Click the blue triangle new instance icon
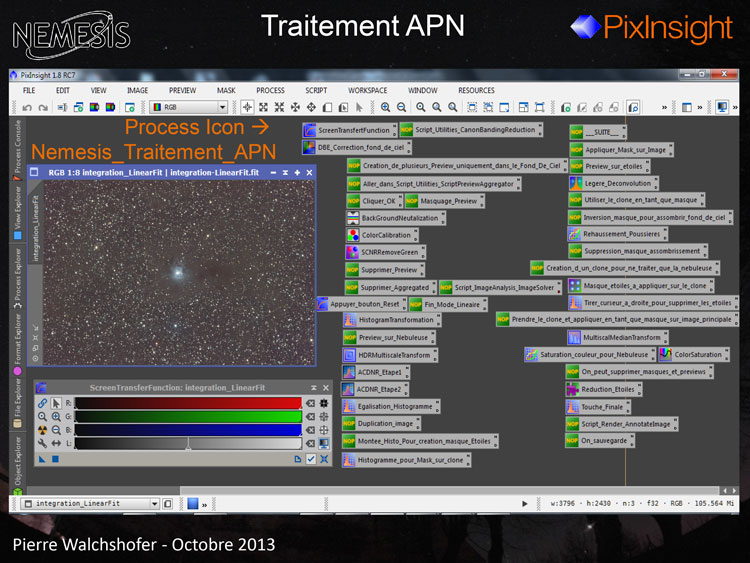 [x=42, y=459]
